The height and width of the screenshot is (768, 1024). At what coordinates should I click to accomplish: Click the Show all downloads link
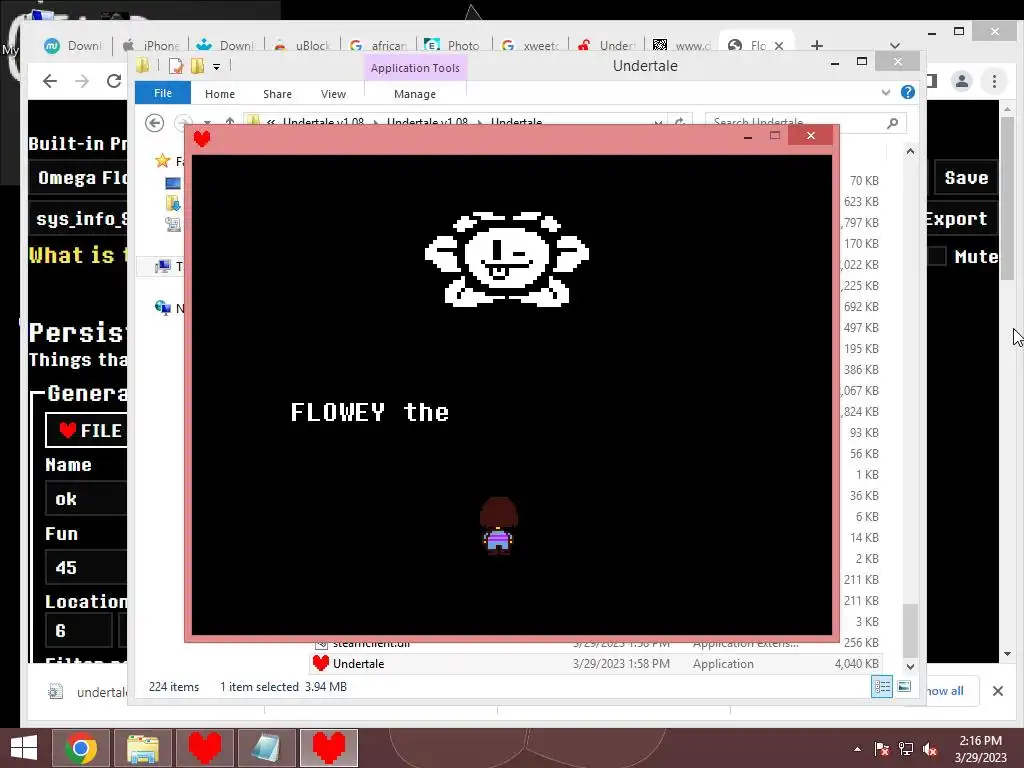944,691
